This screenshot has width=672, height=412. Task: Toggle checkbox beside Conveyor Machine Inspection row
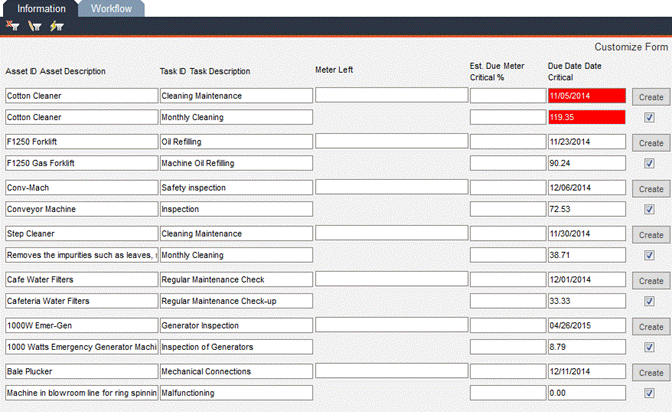(x=650, y=209)
